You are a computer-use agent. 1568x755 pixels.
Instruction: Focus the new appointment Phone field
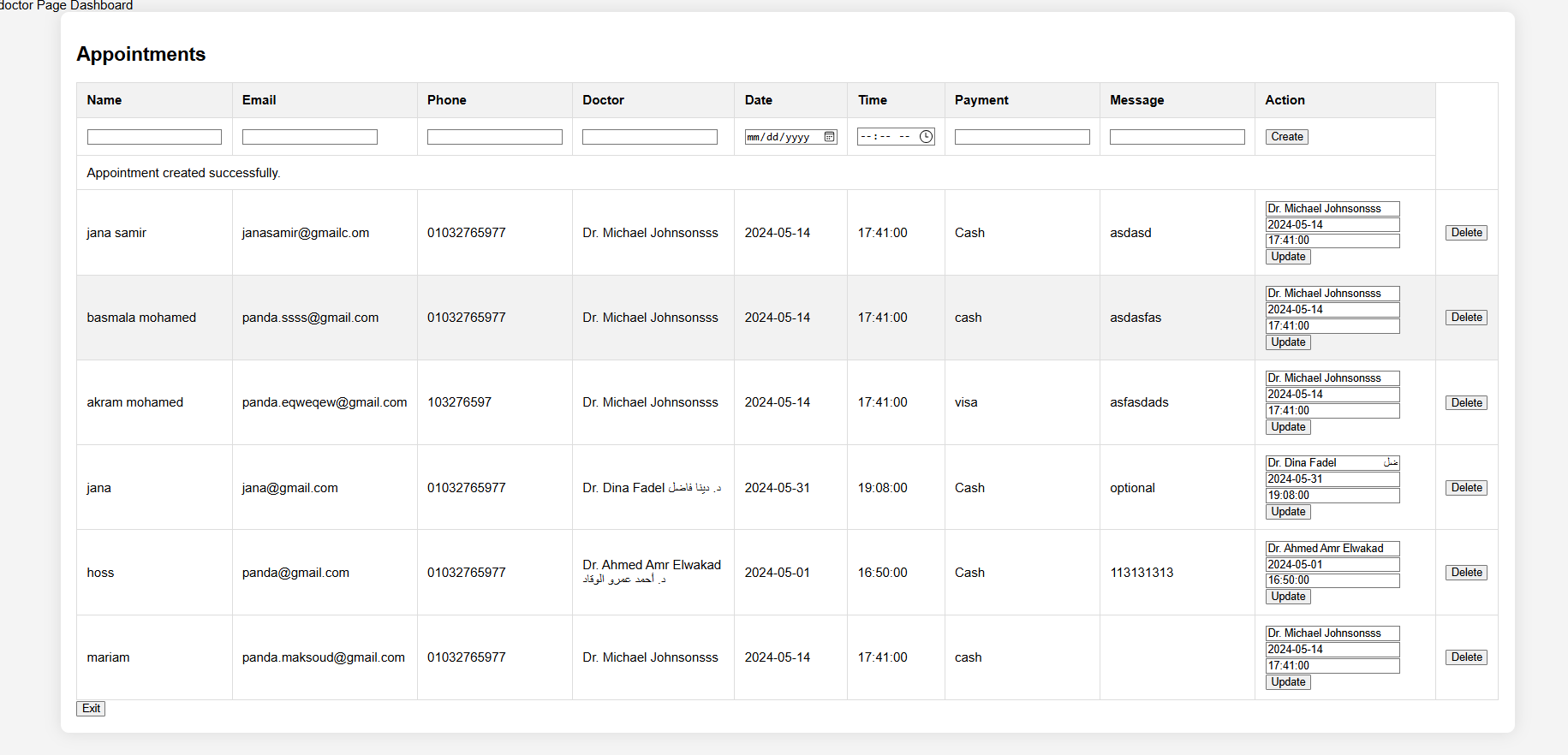pos(494,137)
